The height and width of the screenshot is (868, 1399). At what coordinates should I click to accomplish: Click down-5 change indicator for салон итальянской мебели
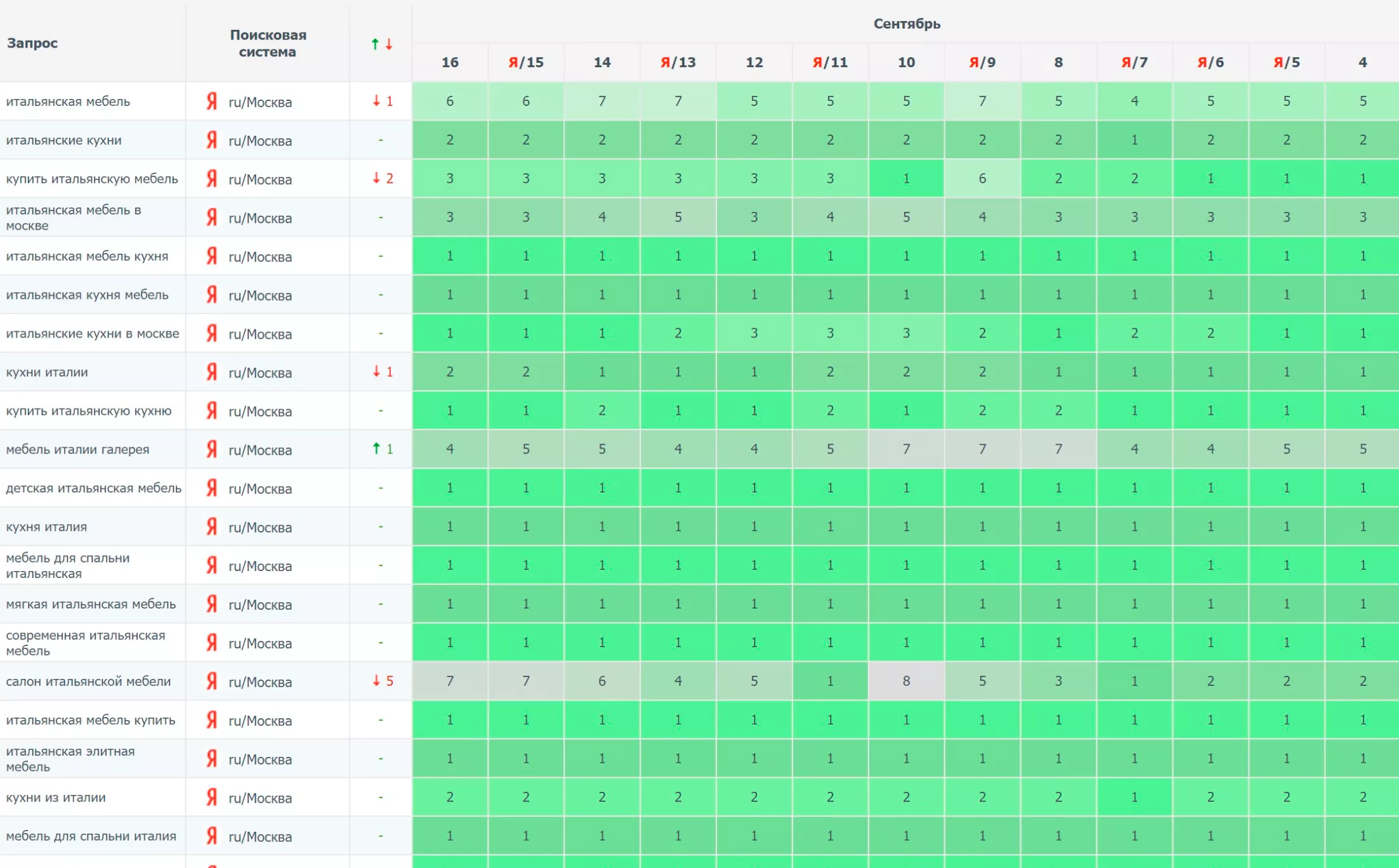[x=383, y=681]
